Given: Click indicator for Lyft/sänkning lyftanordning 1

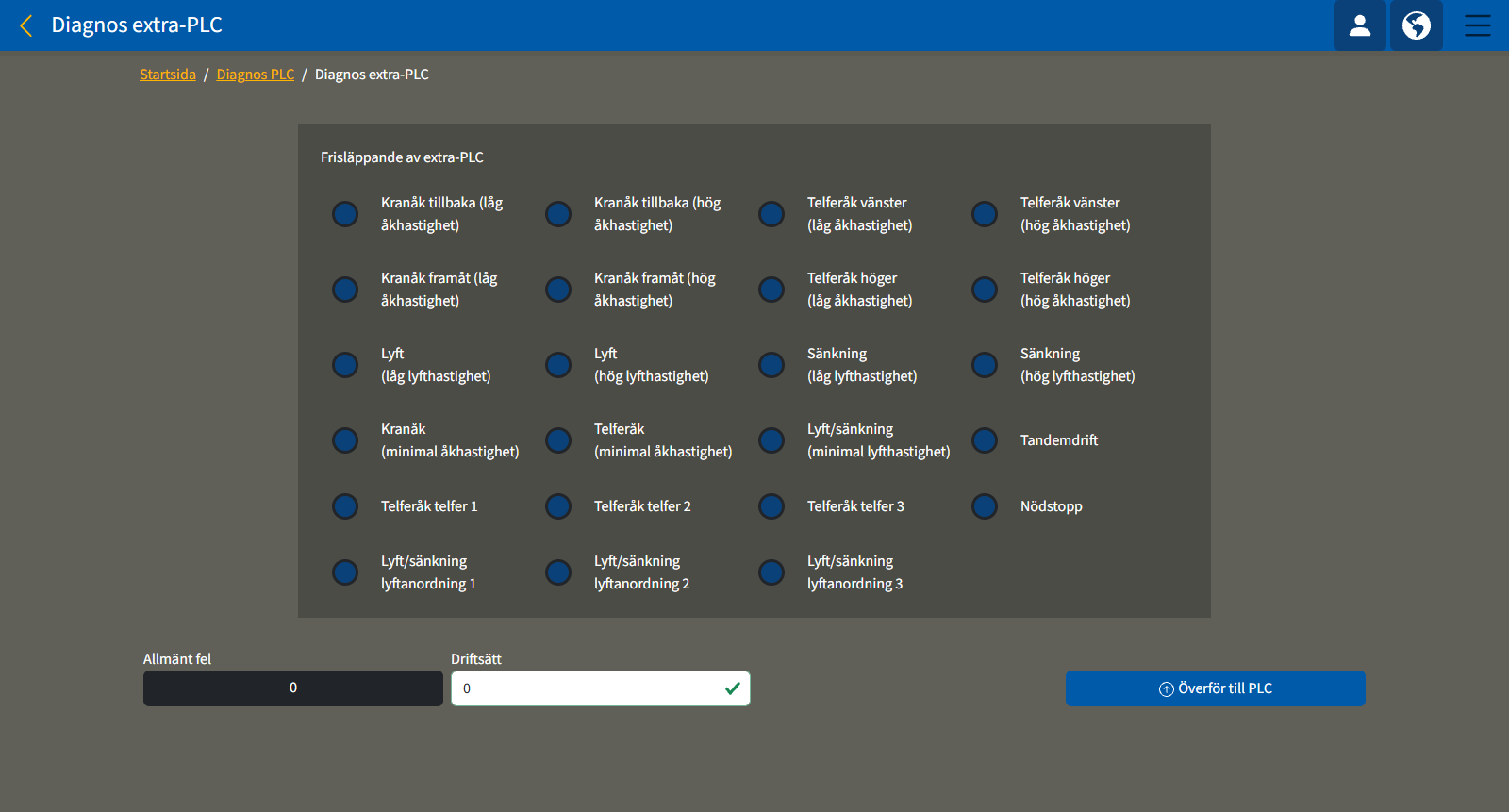Looking at the screenshot, I should tap(345, 572).
